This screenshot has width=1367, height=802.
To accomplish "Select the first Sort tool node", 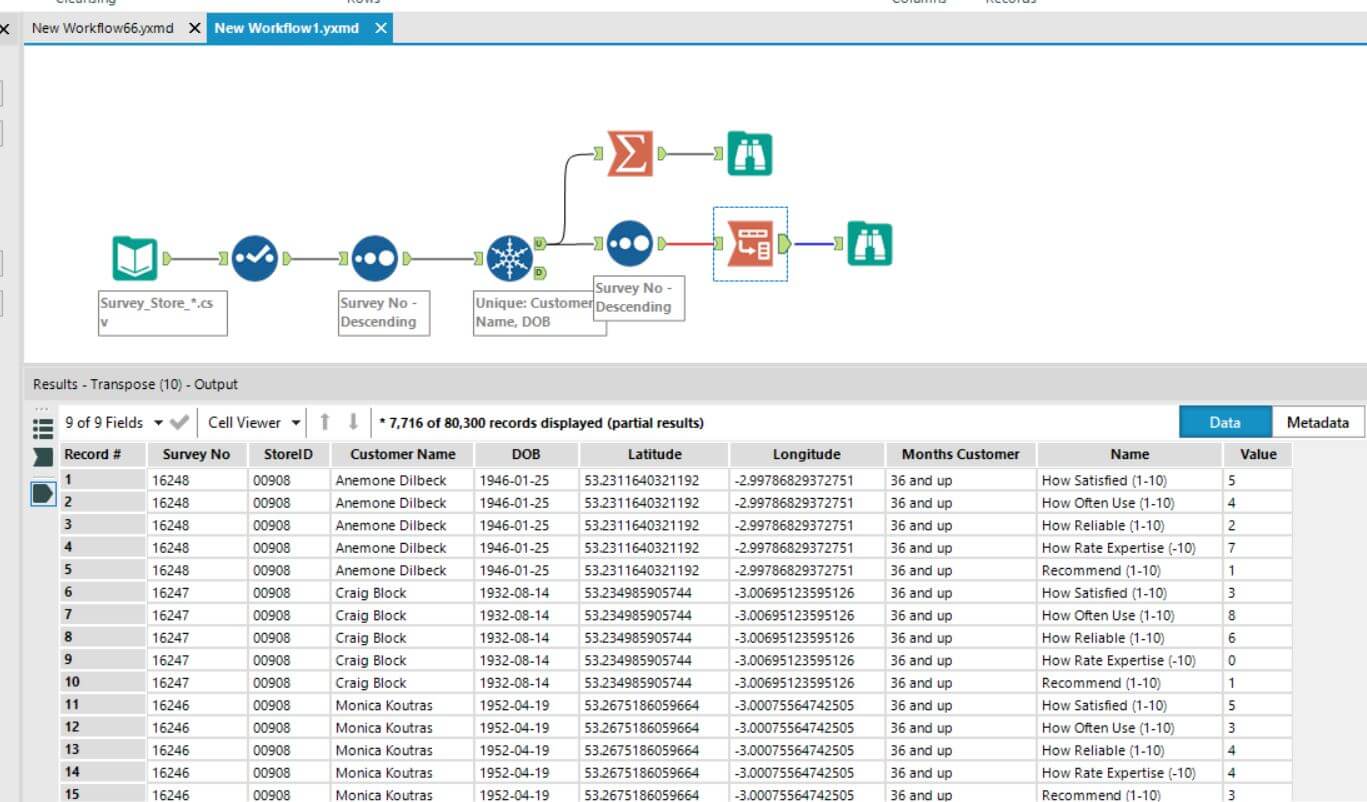I will [x=375, y=259].
